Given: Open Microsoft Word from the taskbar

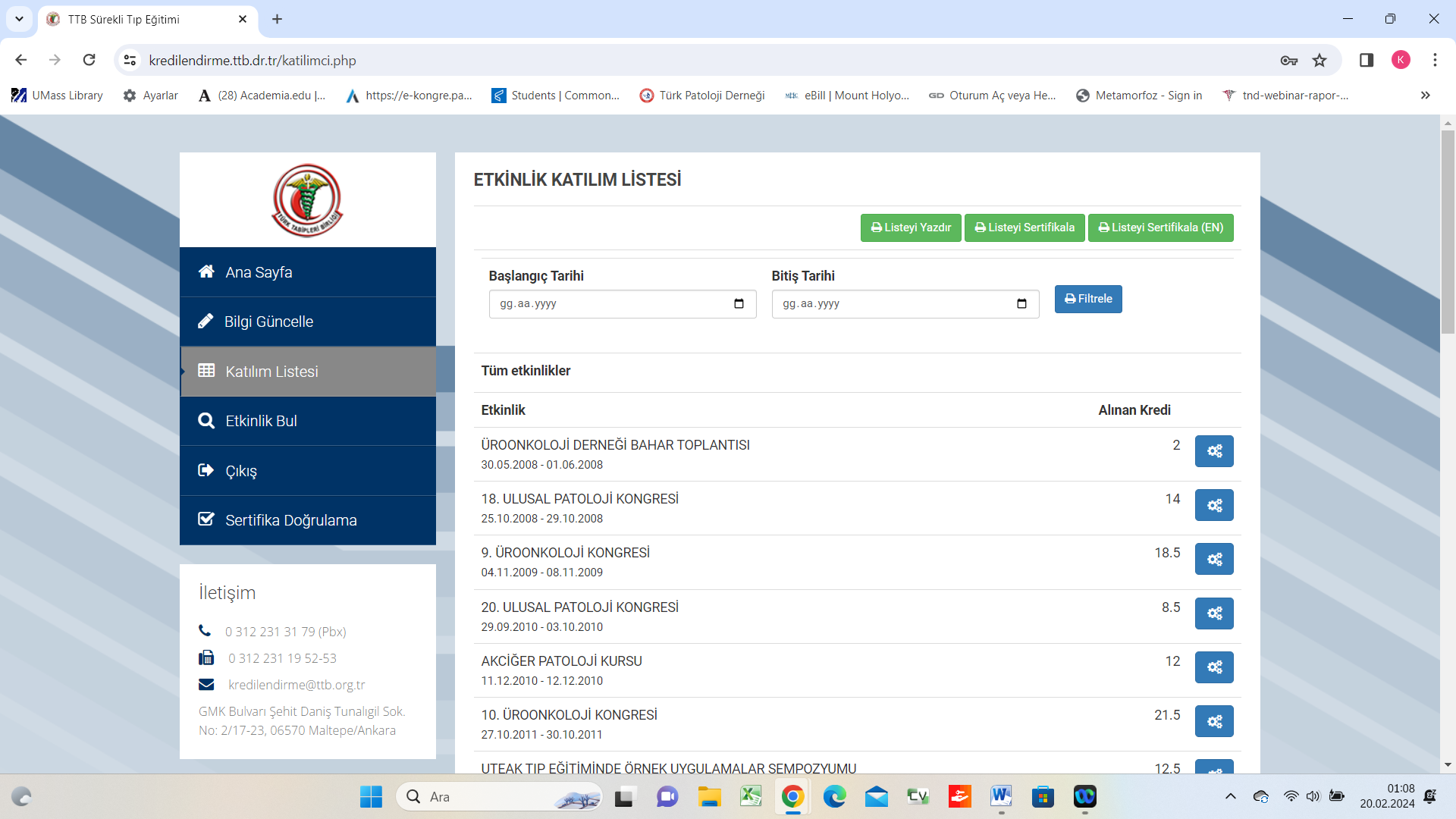Looking at the screenshot, I should (x=1001, y=796).
